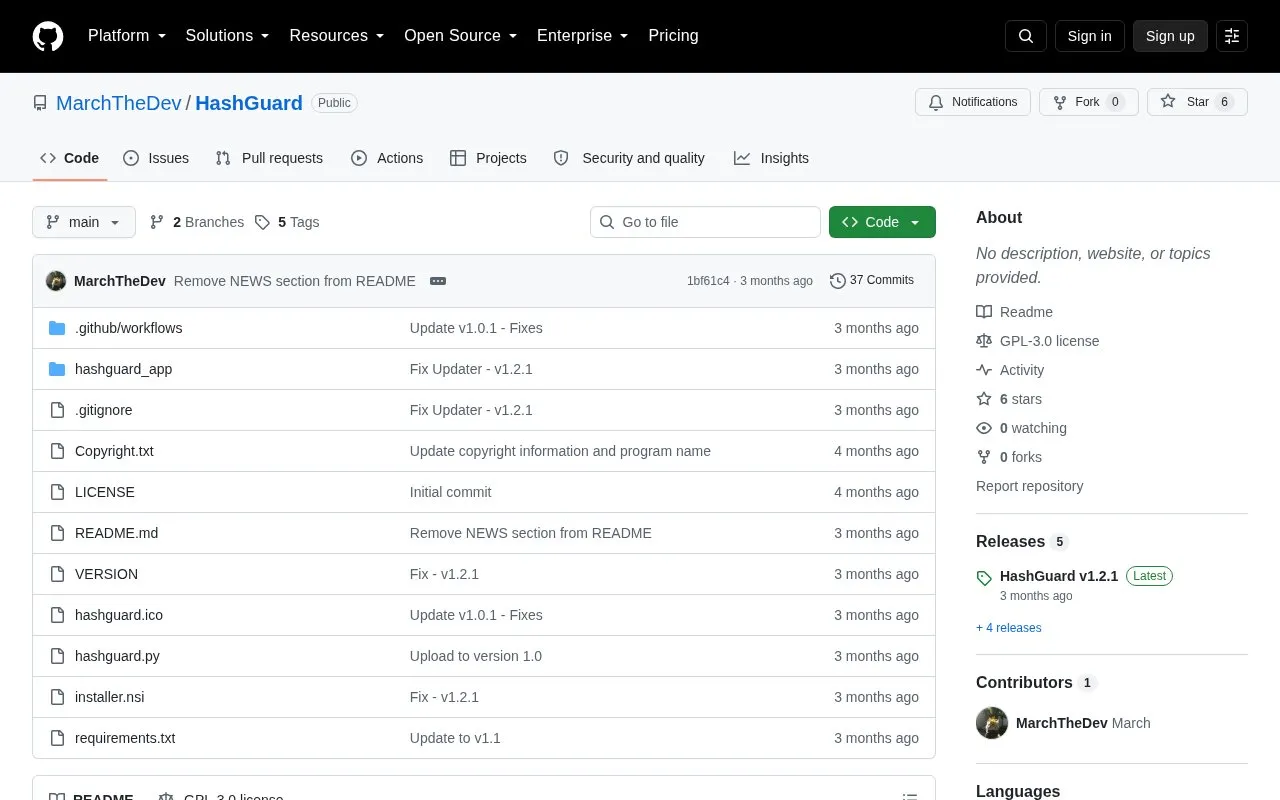
Task: Expand the Resources menu
Action: point(337,36)
